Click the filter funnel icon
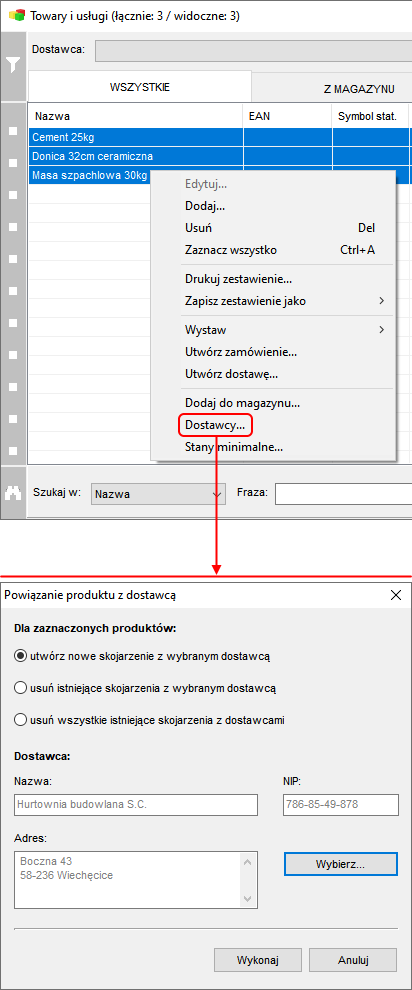The image size is (412, 990). (13, 63)
